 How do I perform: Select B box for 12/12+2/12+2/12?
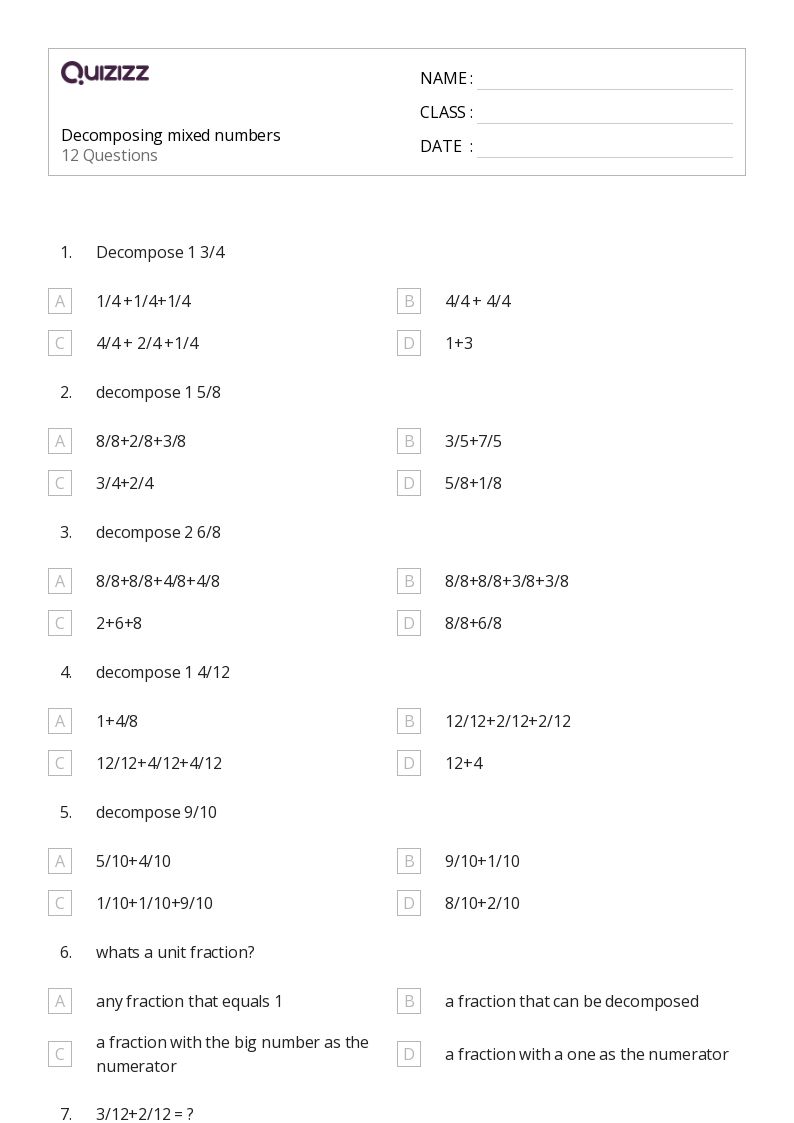point(409,721)
